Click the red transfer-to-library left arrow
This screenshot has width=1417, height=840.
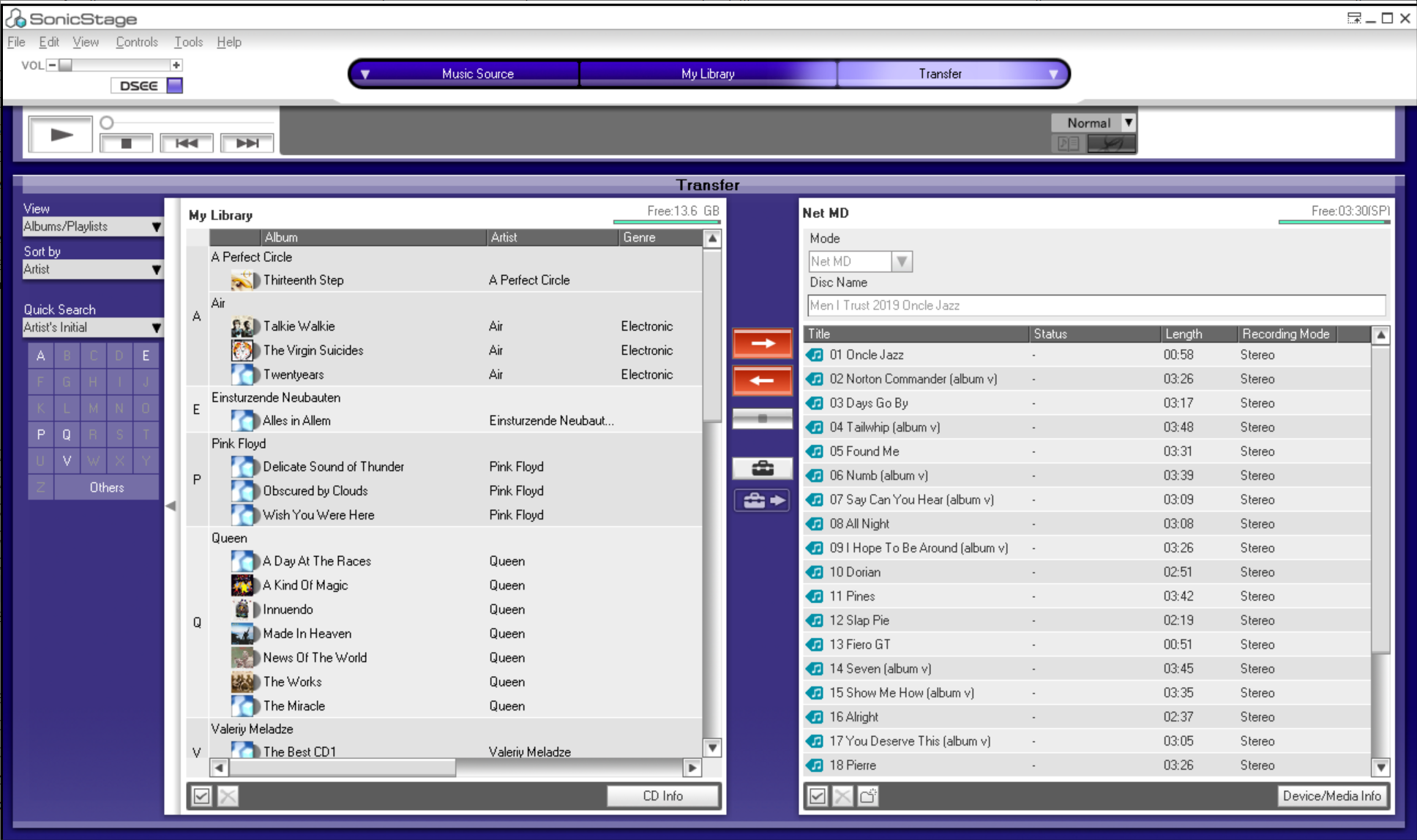pos(762,380)
